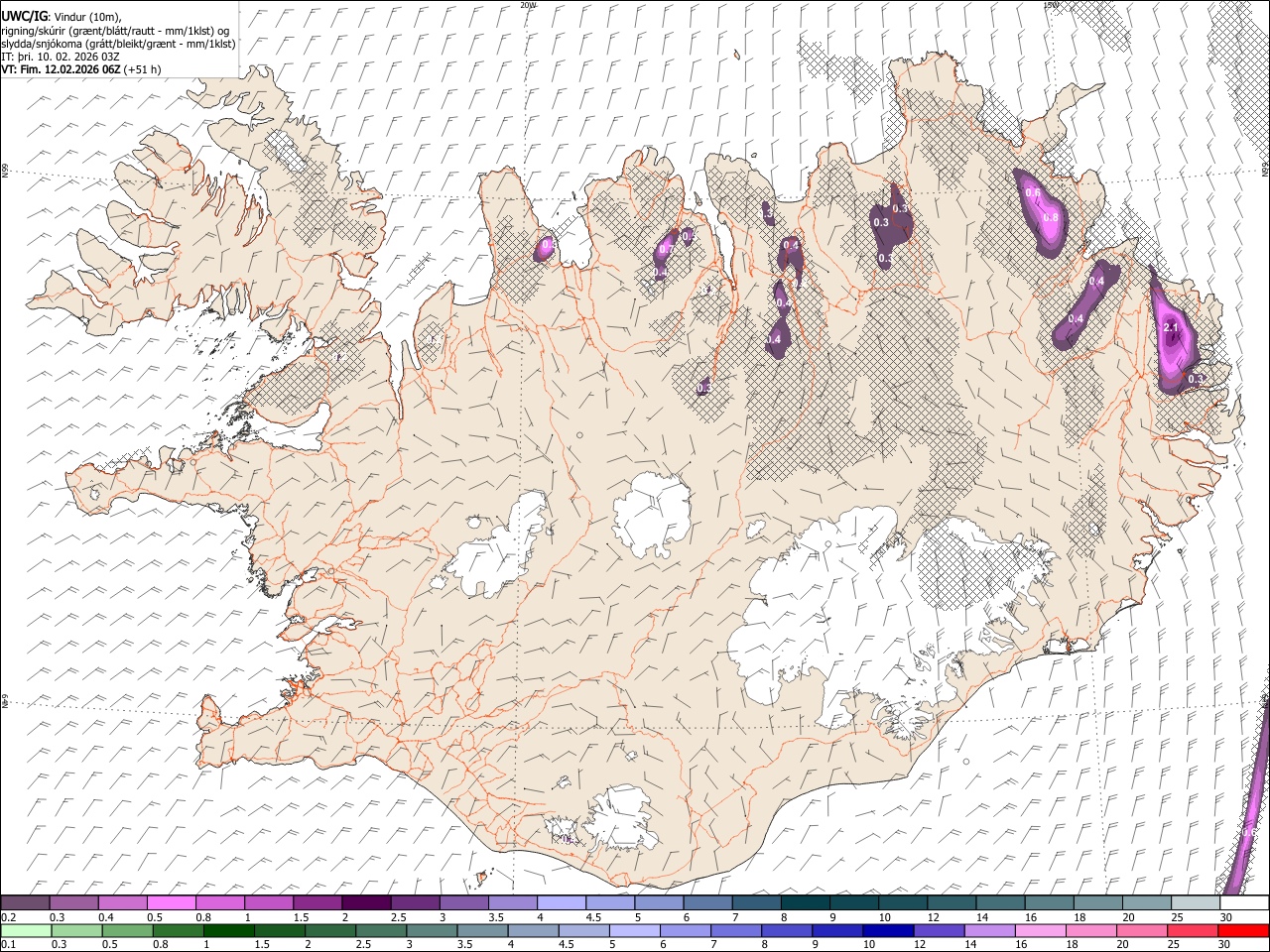This screenshot has height=952, width=1270.
Task: Select the light pink 16 rain legend swatch
Action: pos(1041,931)
